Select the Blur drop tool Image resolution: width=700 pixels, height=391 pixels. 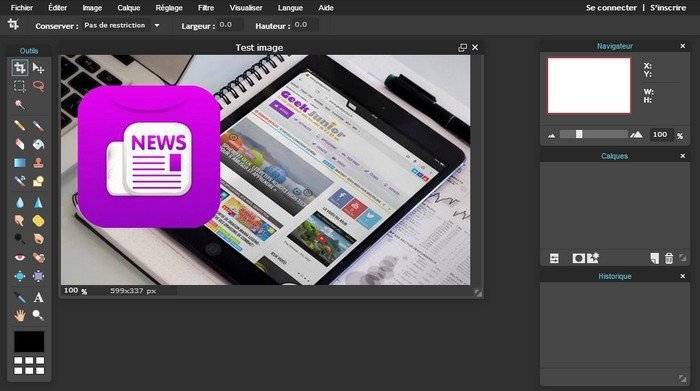coord(20,203)
